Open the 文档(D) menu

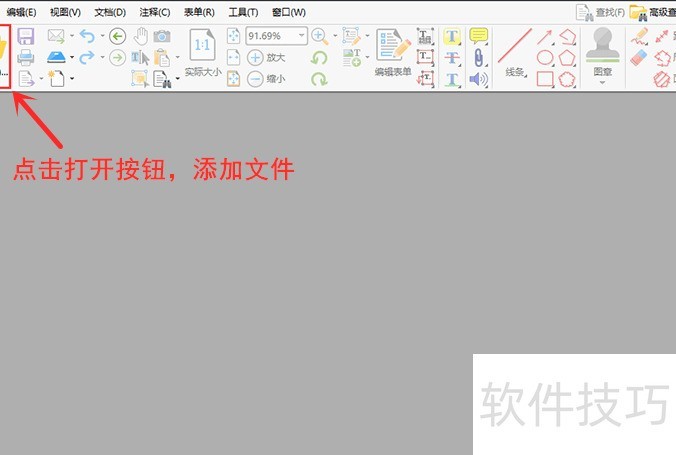point(110,12)
